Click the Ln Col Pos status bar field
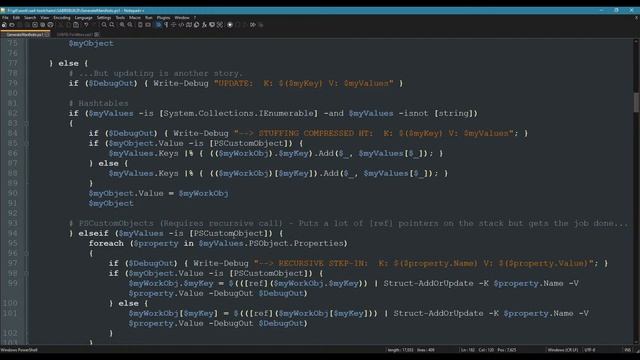The width and height of the screenshot is (640, 360). coord(489,350)
